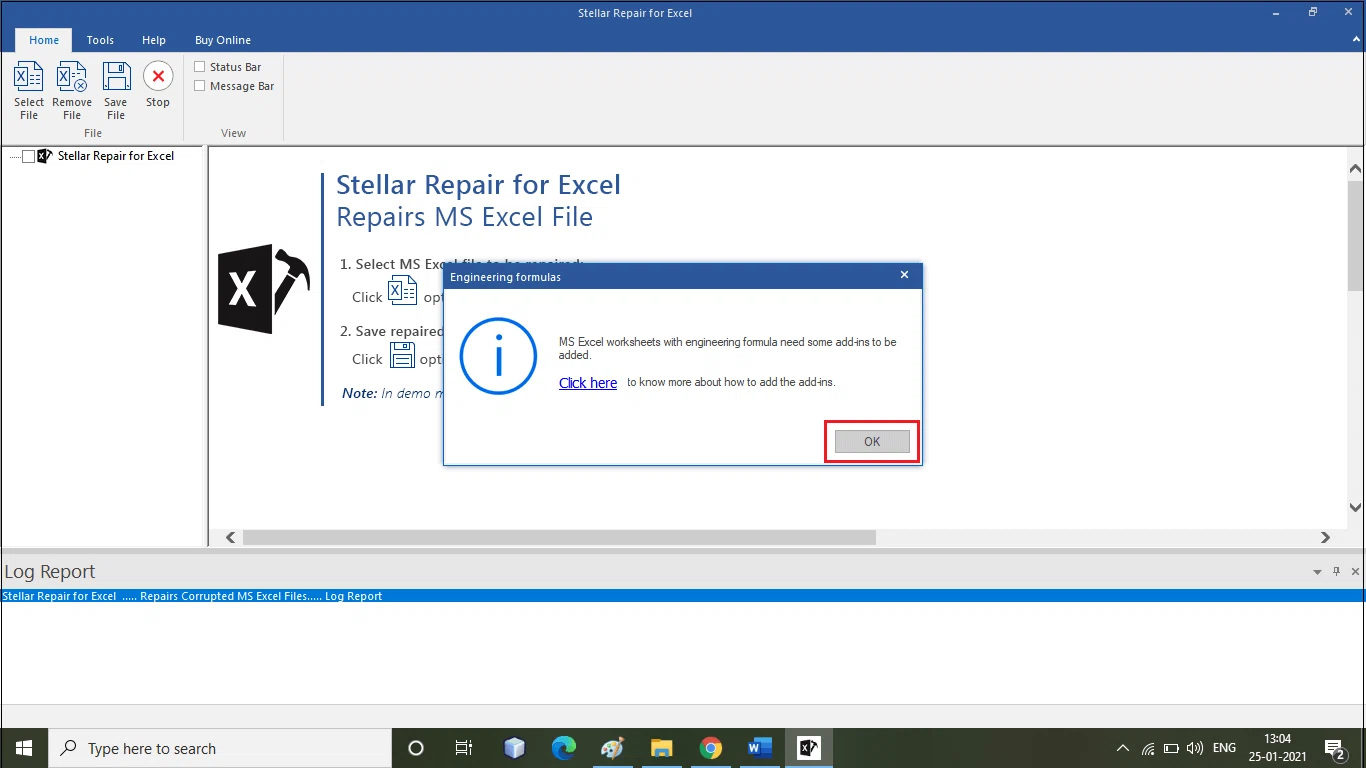Open the Windows Start menu
The height and width of the screenshot is (768, 1366).
tap(24, 748)
